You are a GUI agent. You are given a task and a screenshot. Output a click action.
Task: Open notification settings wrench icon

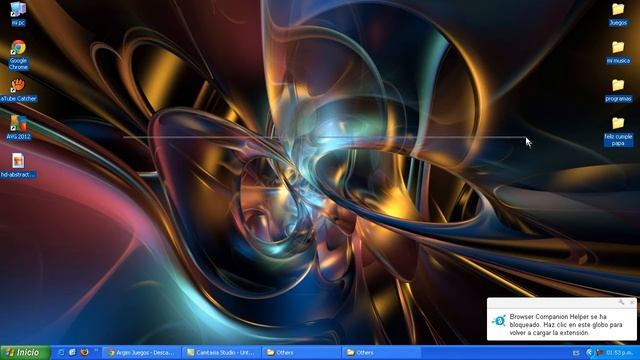tap(621, 302)
